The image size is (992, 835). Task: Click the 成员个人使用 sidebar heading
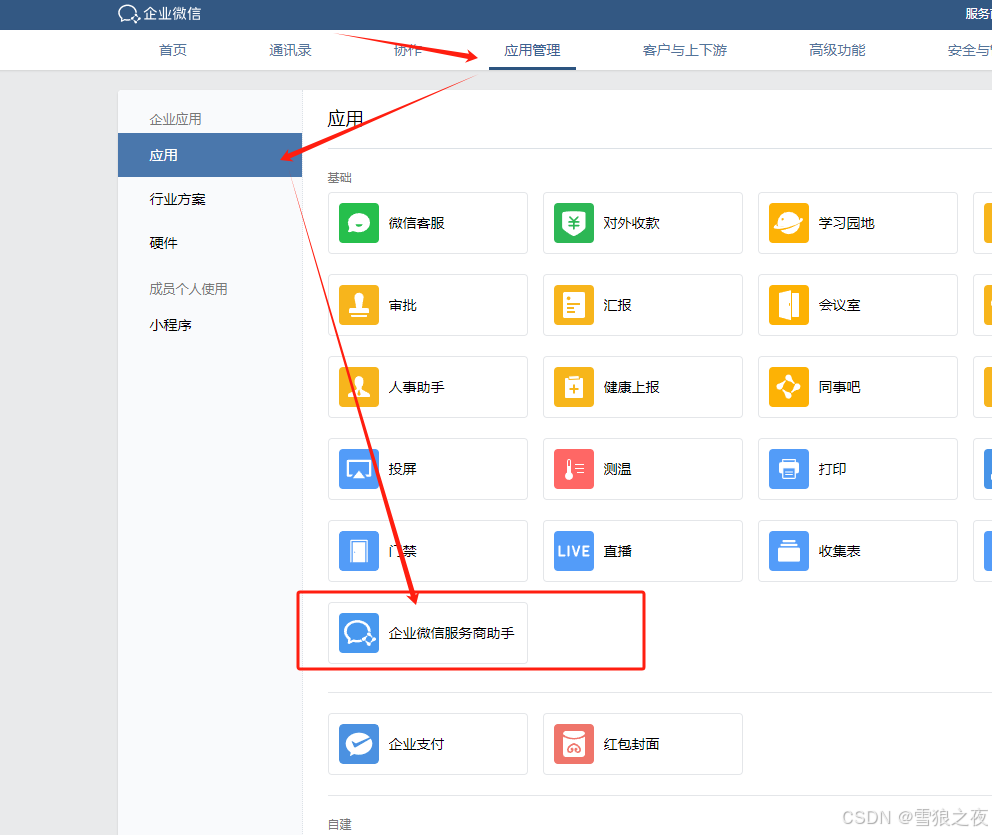189,289
